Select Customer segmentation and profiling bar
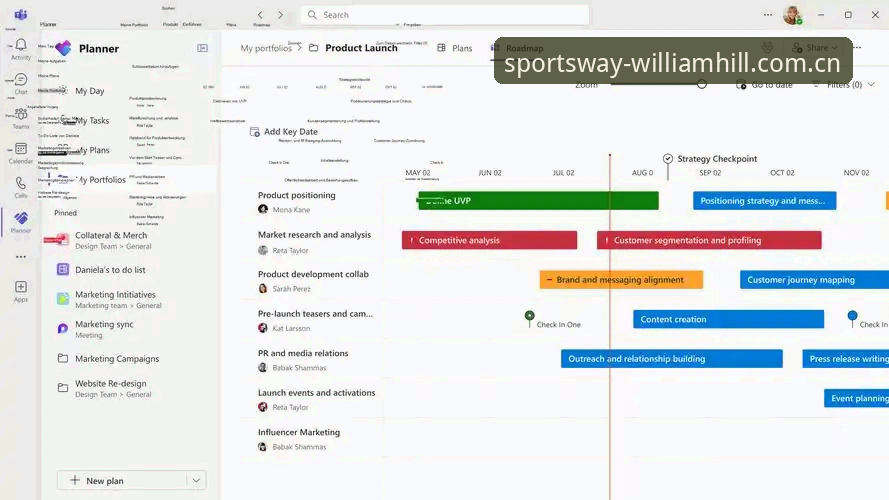The image size is (889, 500). (x=709, y=240)
